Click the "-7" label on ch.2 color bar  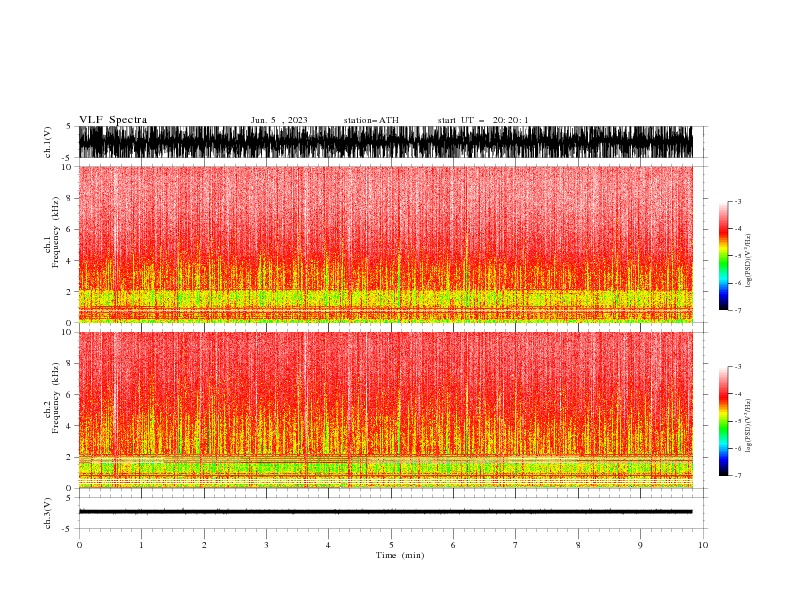[x=737, y=476]
